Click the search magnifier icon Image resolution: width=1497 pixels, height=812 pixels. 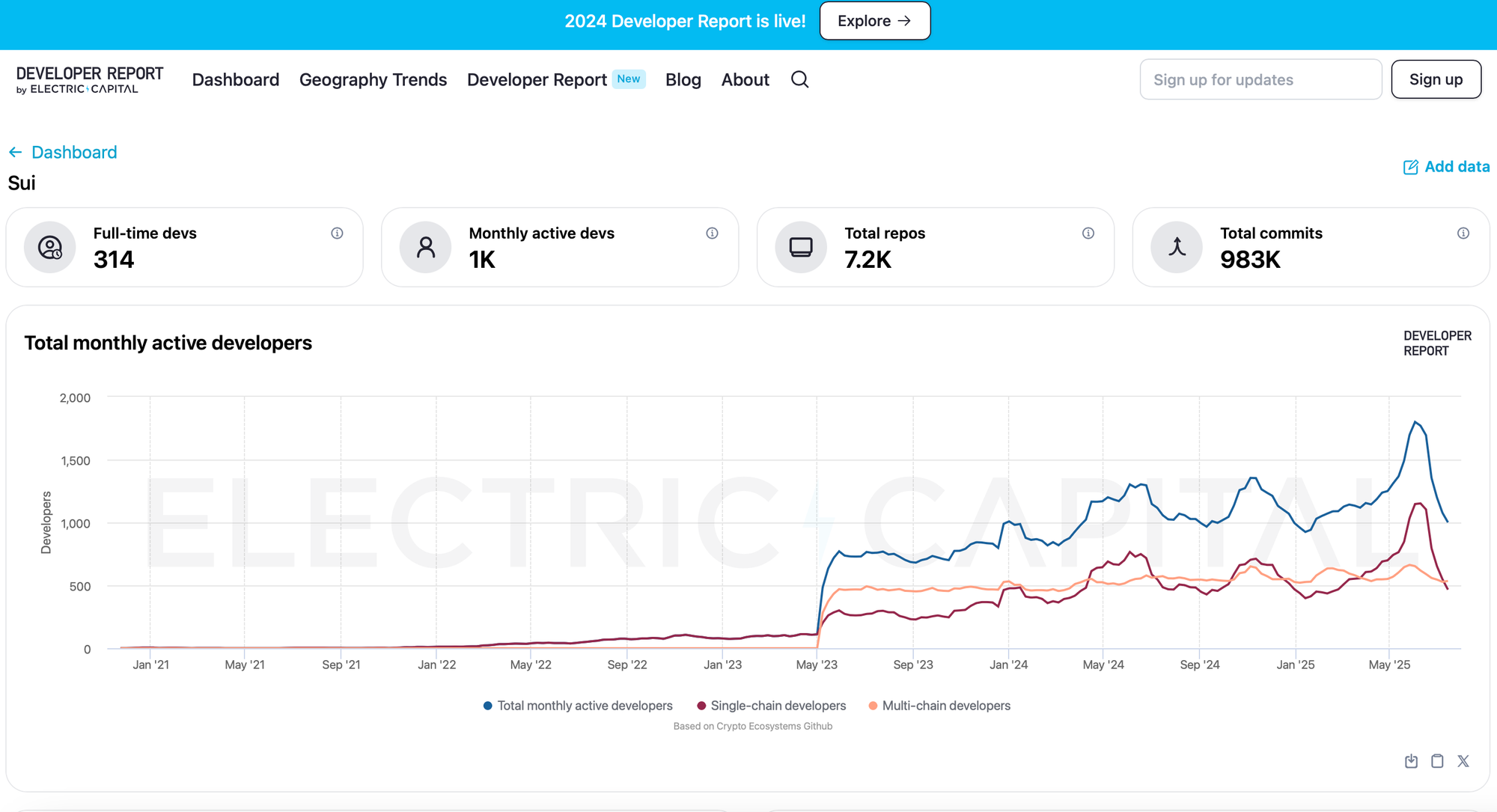coord(799,79)
